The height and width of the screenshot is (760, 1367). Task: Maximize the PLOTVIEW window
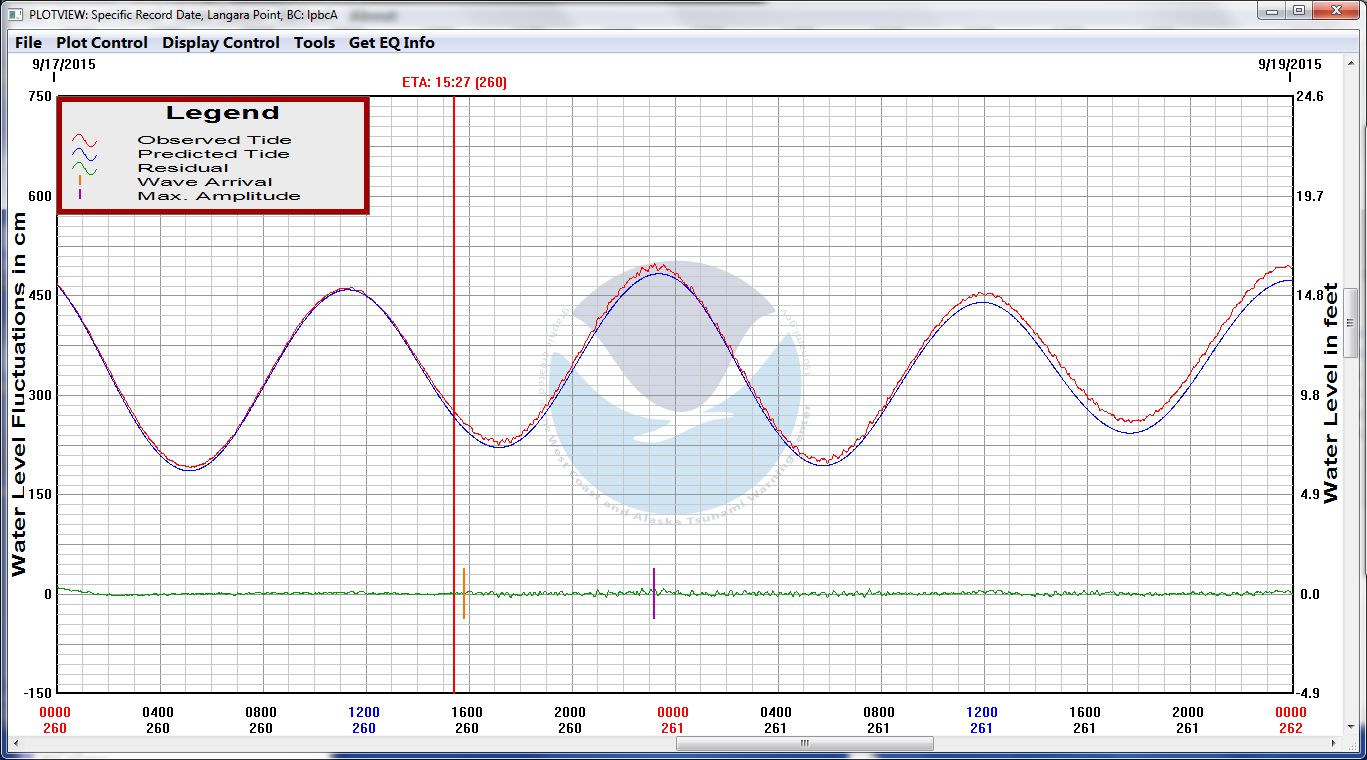tap(1298, 10)
